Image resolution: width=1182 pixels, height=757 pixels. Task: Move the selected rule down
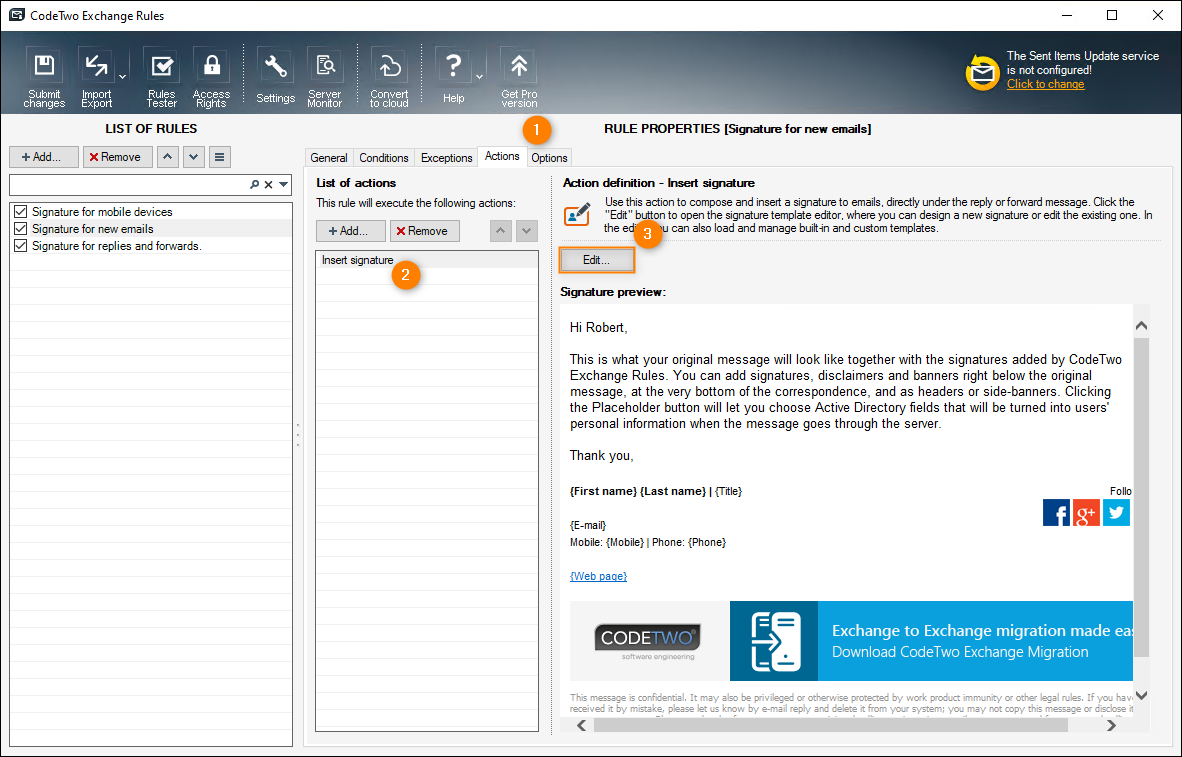[x=194, y=157]
